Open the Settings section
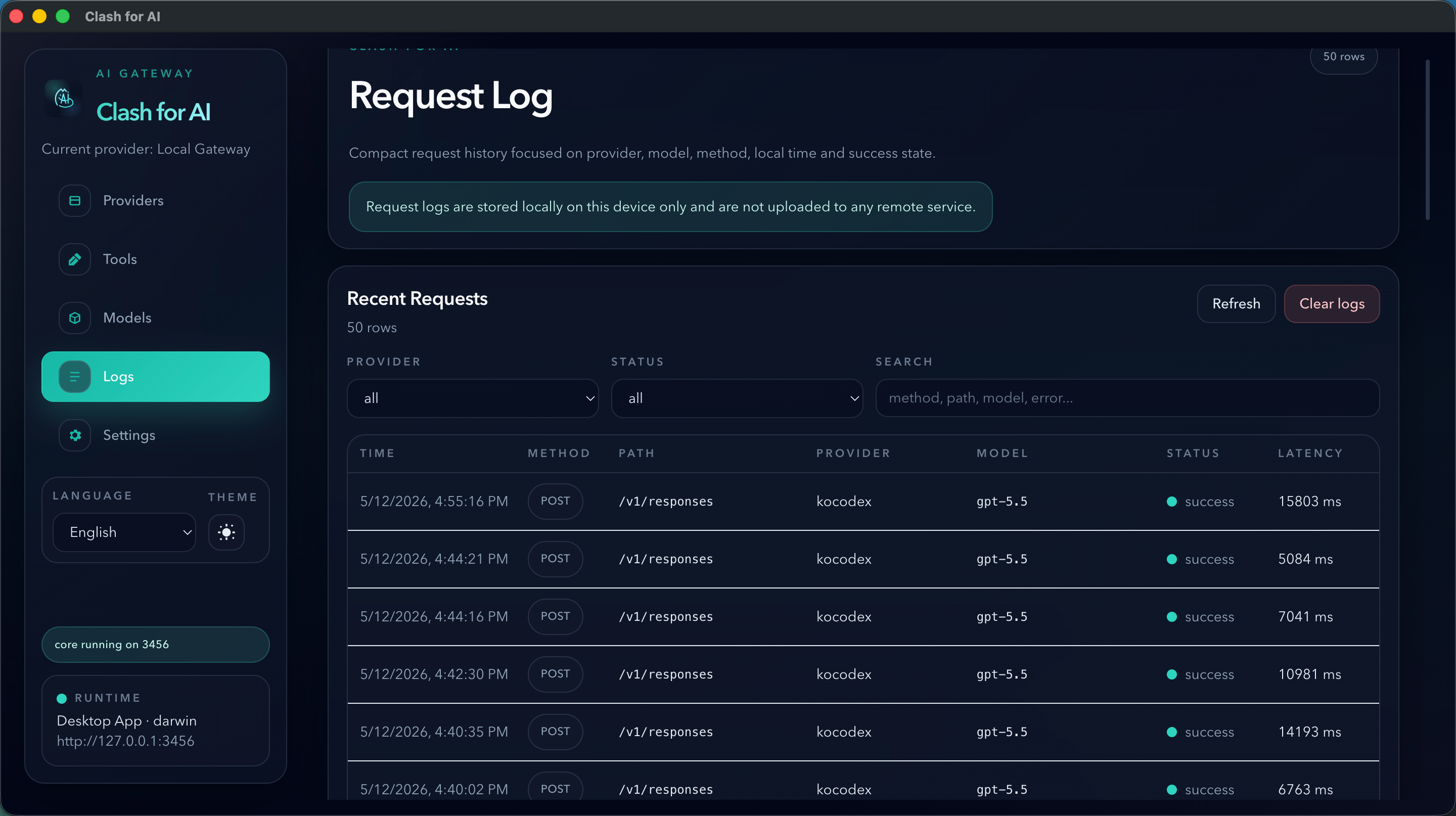This screenshot has height=816, width=1456. (x=155, y=435)
